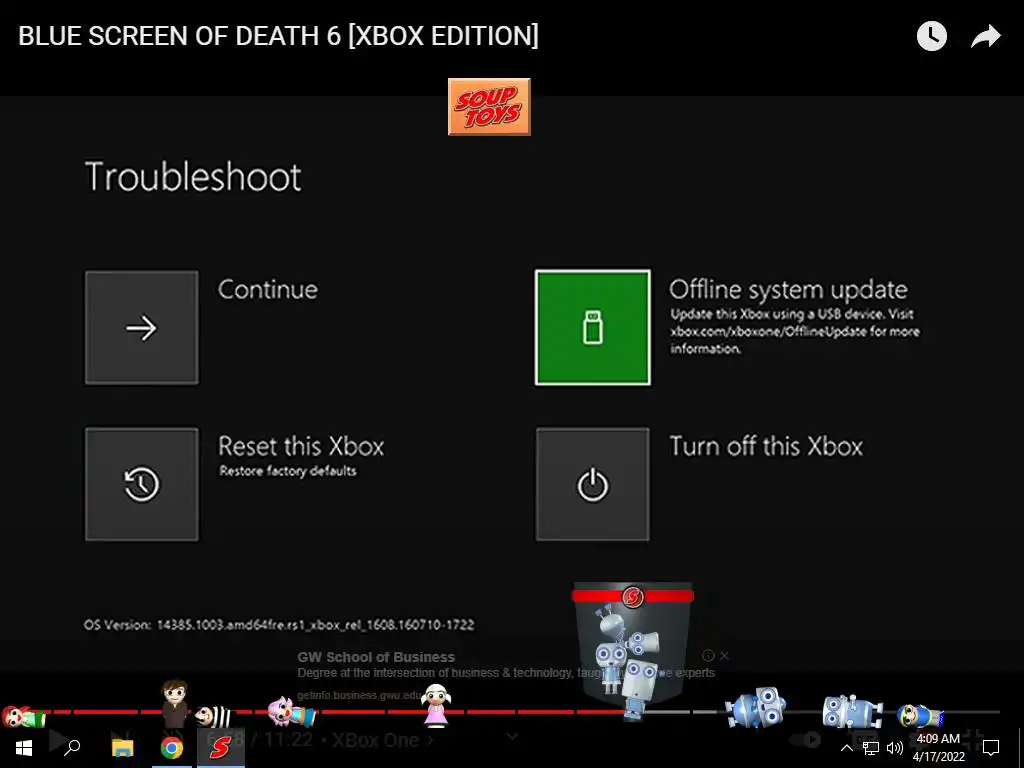Open the Action Center notifications icon
Image resolution: width=1024 pixels, height=768 pixels.
[991, 748]
